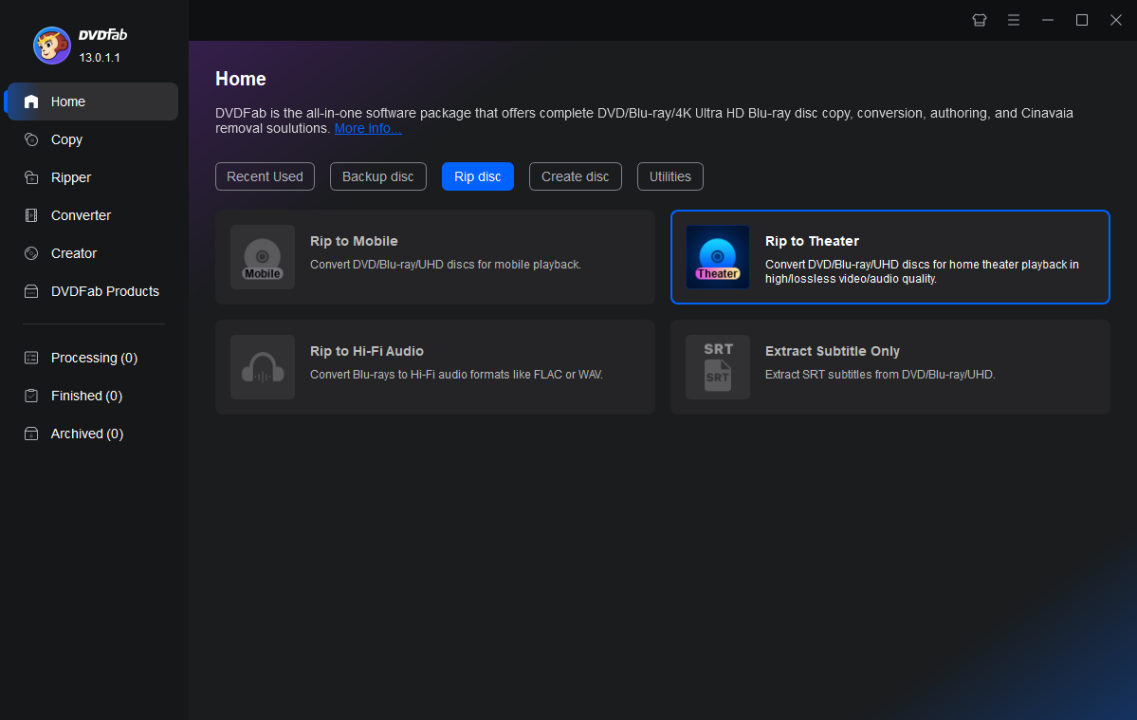Select the Utilities tab
The width and height of the screenshot is (1137, 720).
670,176
